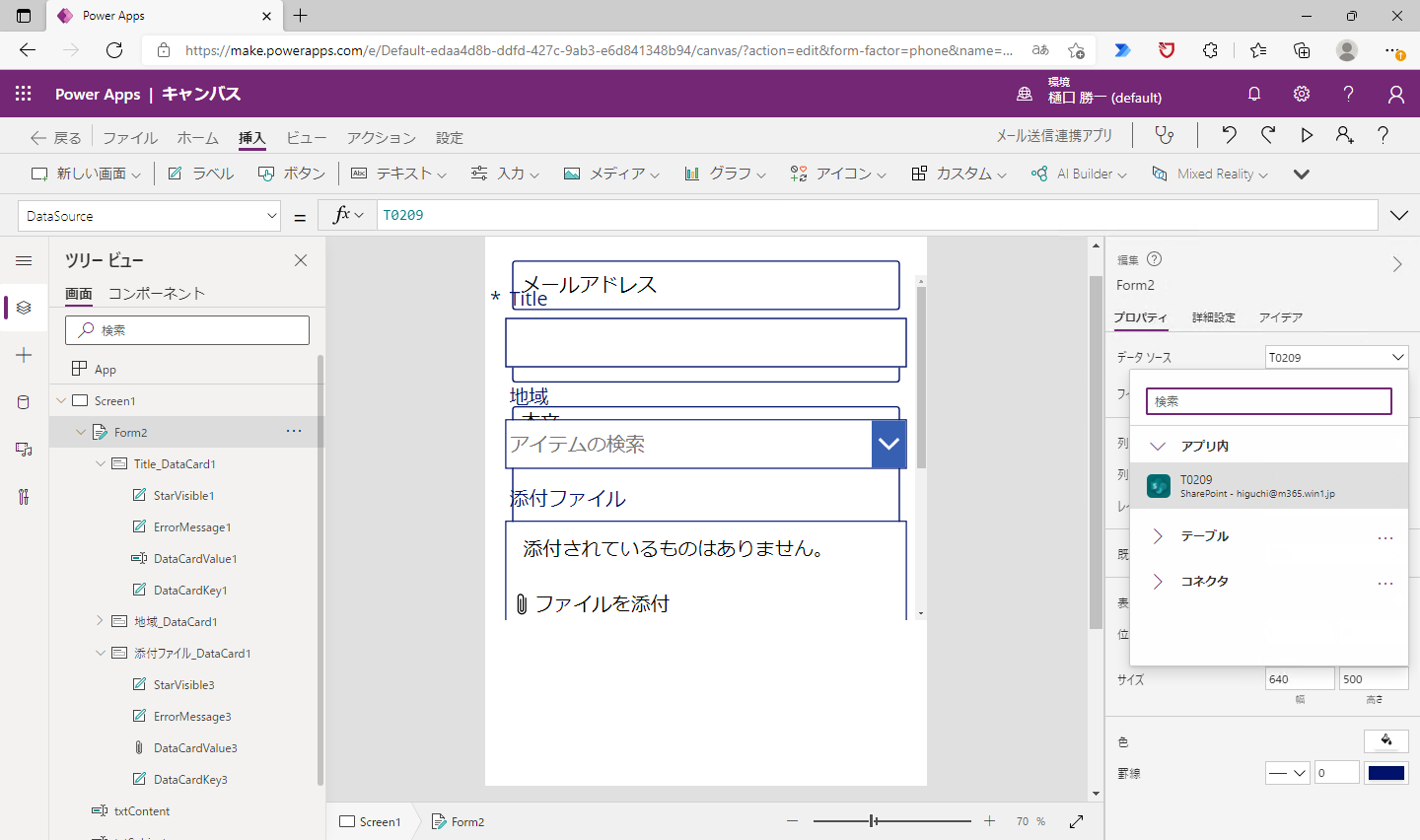Open the Mixed Reality dropdown

[x=1210, y=174]
